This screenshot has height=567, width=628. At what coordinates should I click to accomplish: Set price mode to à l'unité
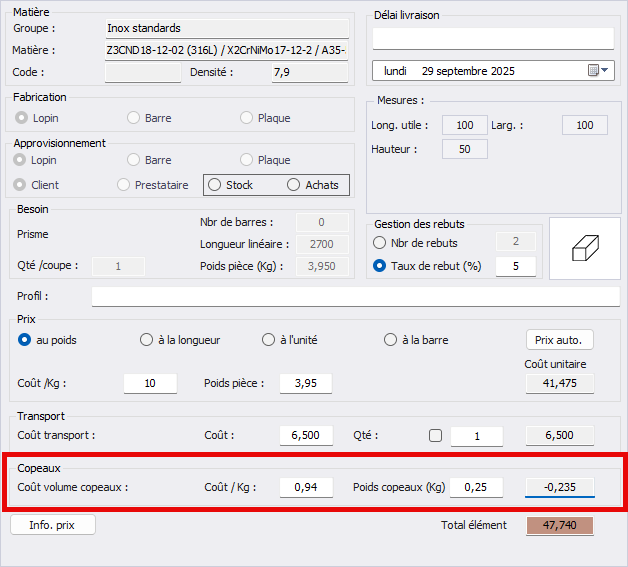pyautogui.click(x=268, y=340)
